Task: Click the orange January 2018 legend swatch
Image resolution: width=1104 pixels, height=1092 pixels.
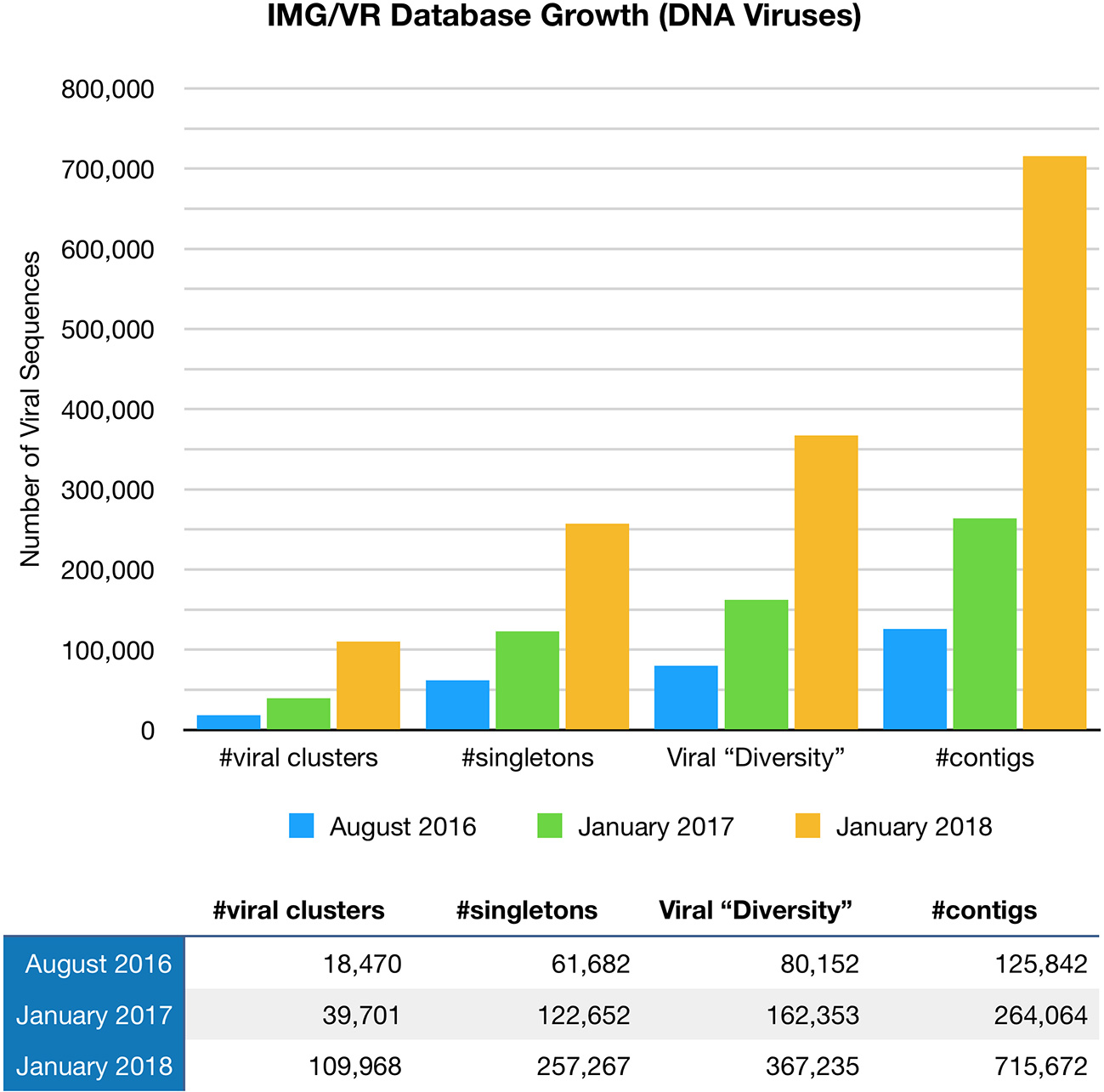Action: point(807,826)
